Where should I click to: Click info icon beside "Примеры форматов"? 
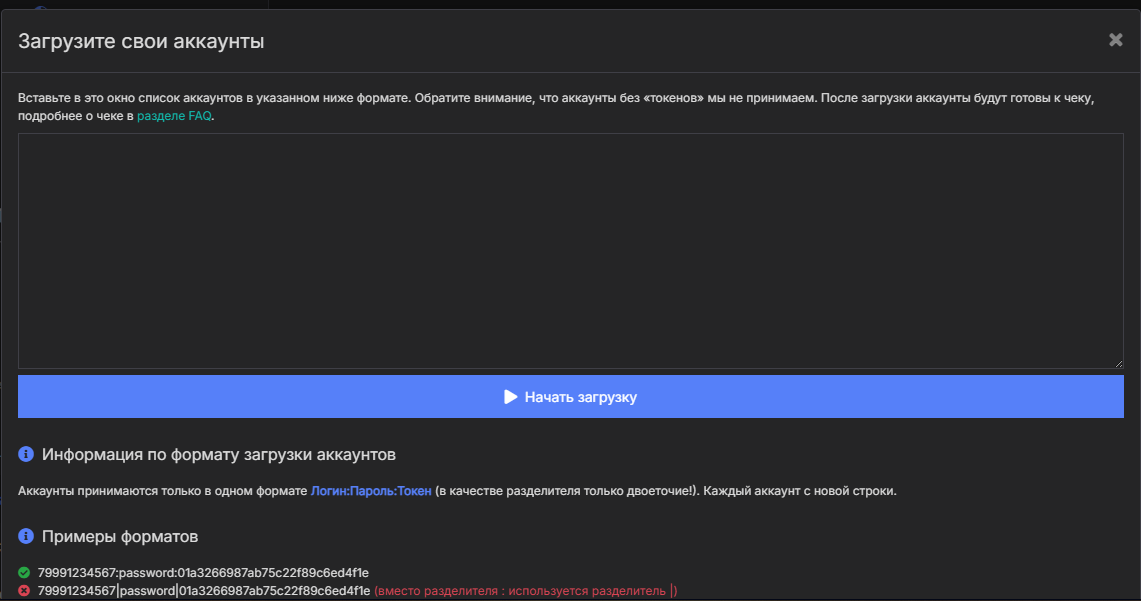(x=26, y=536)
